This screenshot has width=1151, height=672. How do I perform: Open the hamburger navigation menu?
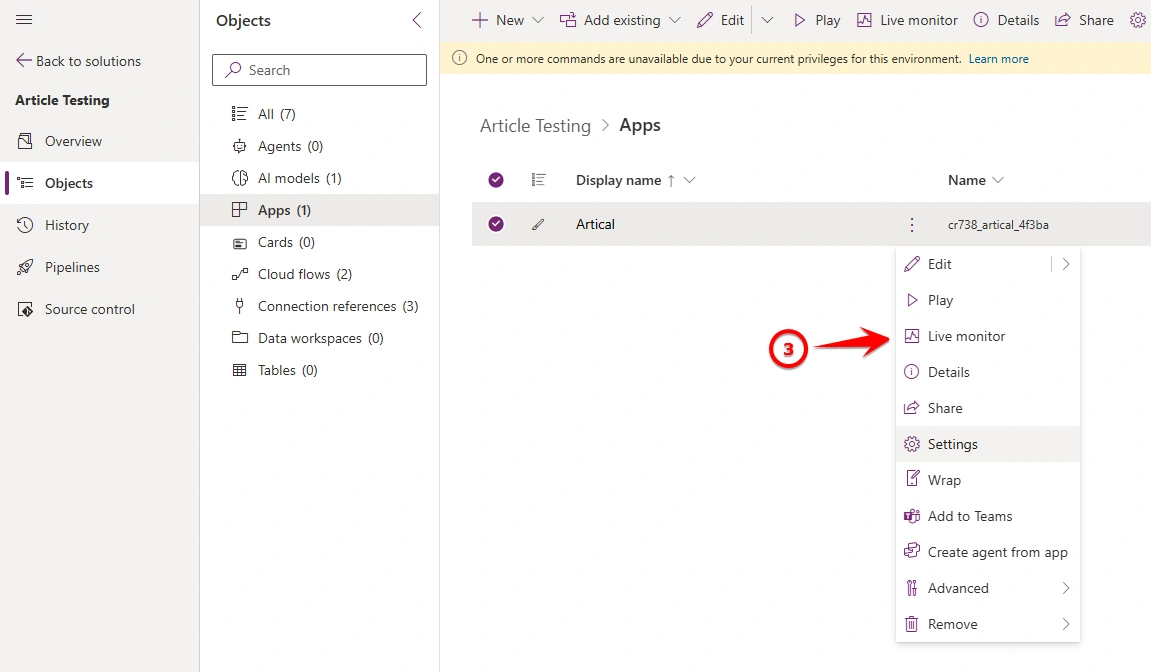pyautogui.click(x=23, y=20)
